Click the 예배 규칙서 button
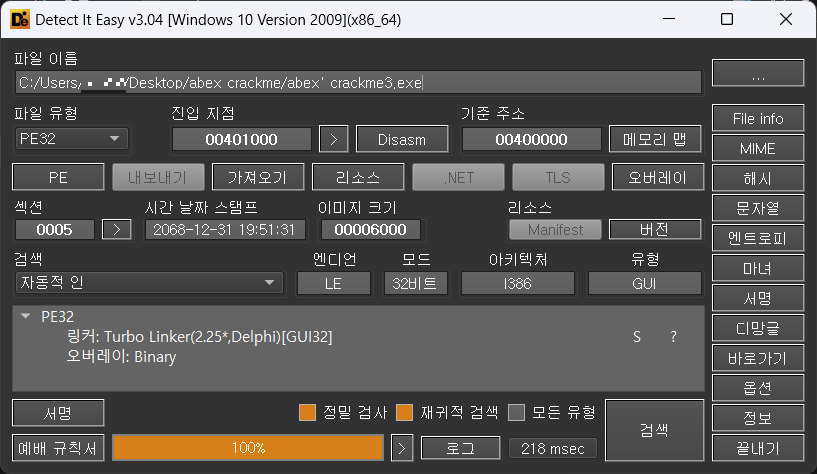 point(58,448)
